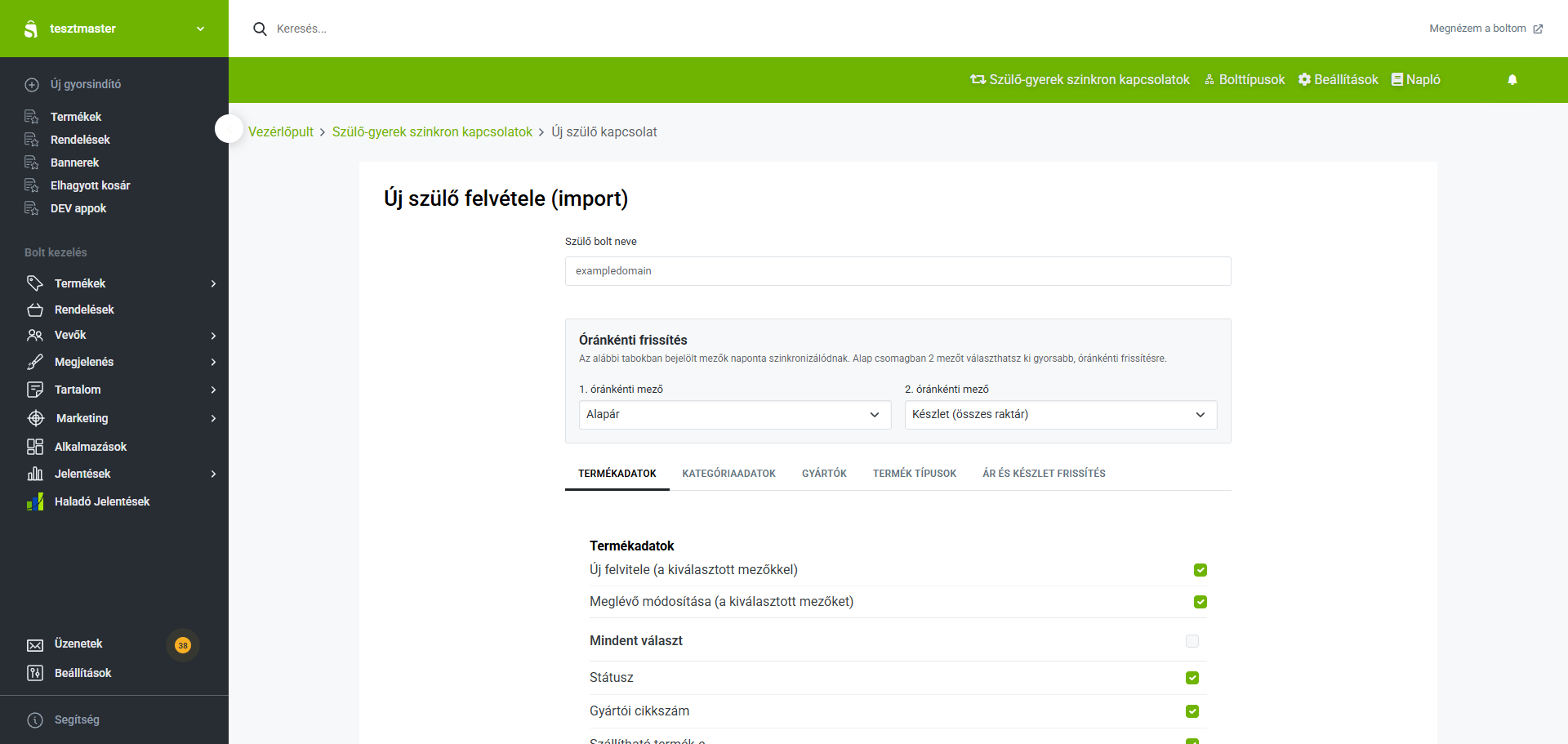Toggle the Státusz checkbox
The width and height of the screenshot is (1568, 744).
point(1192,678)
